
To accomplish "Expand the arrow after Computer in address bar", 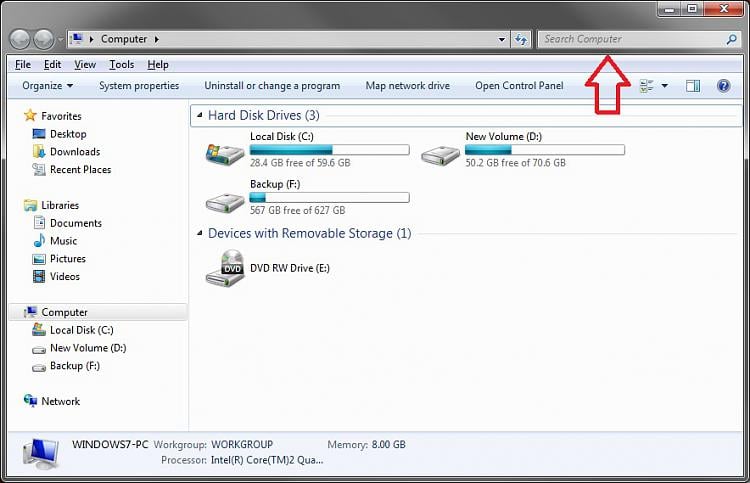I will coord(156,39).
